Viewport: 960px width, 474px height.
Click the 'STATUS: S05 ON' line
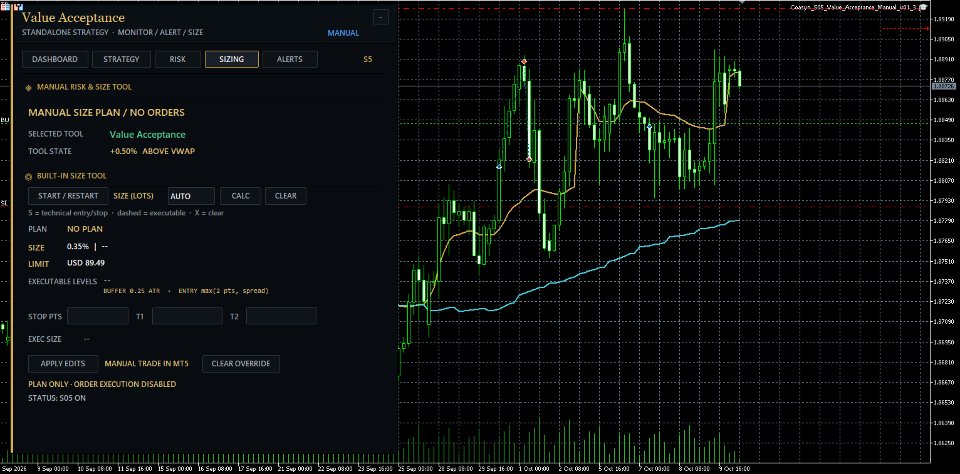click(57, 398)
